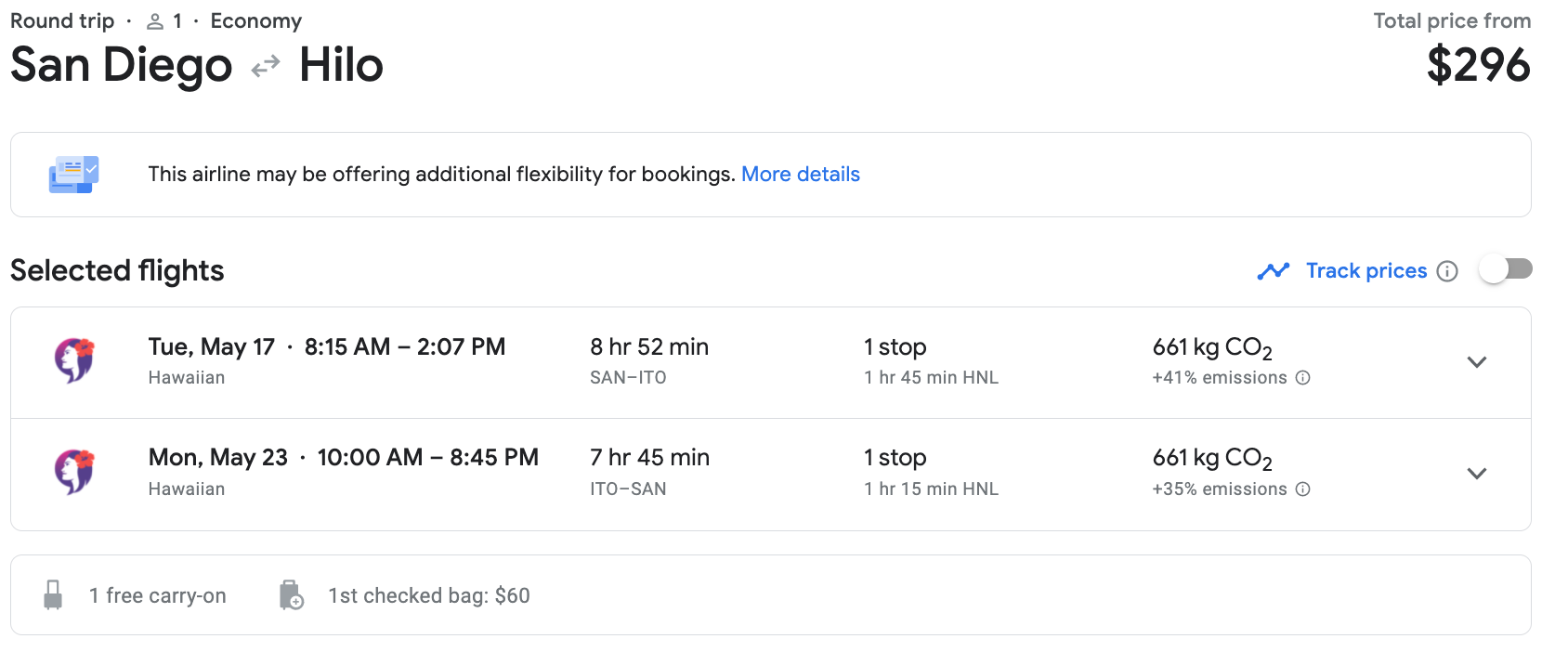
Task: Expand the Tue, May 17 flight details
Action: [x=1476, y=362]
